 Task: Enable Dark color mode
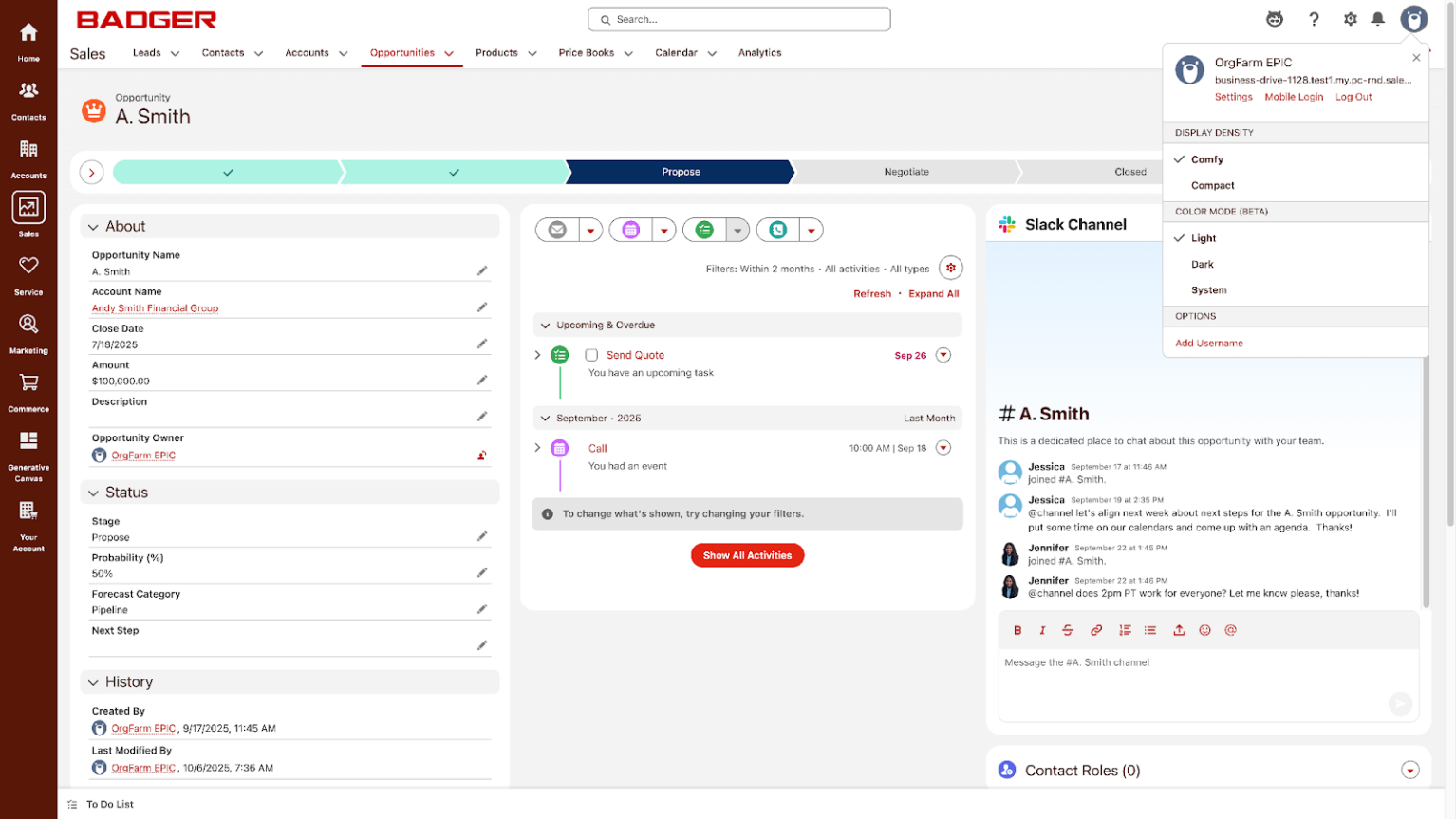coord(1203,264)
